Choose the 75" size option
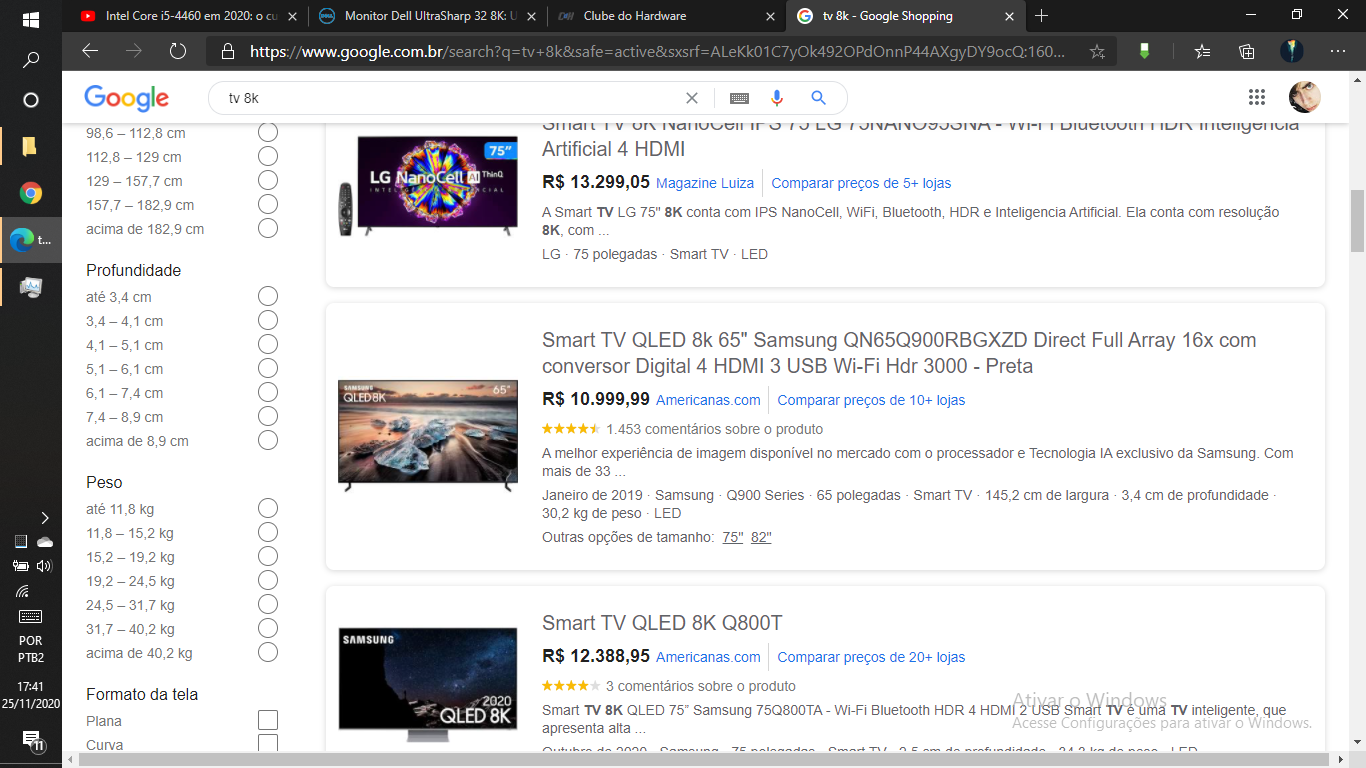Viewport: 1366px width, 768px height. click(733, 537)
